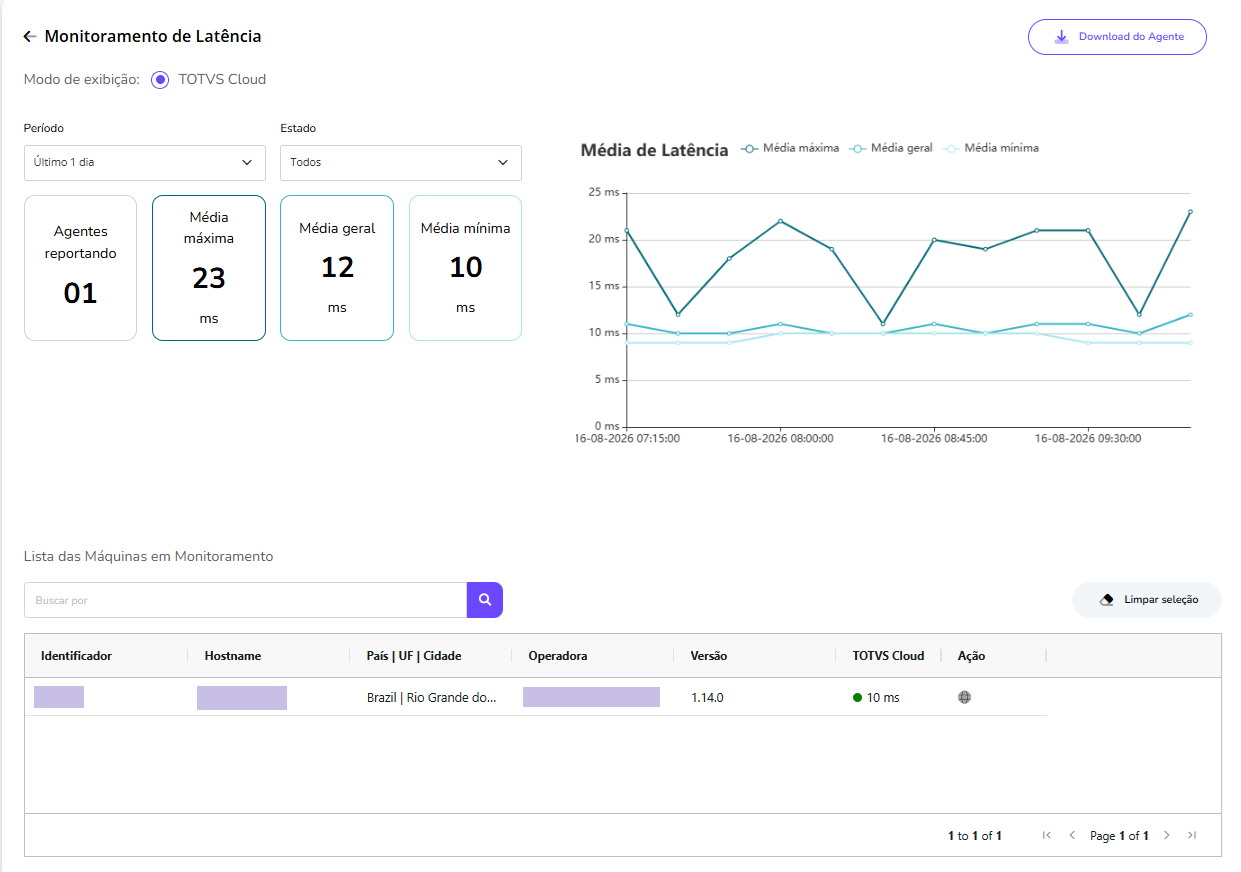Click the download icon in Download do Agente
Viewport: 1241px width, 872px height.
[1062, 37]
